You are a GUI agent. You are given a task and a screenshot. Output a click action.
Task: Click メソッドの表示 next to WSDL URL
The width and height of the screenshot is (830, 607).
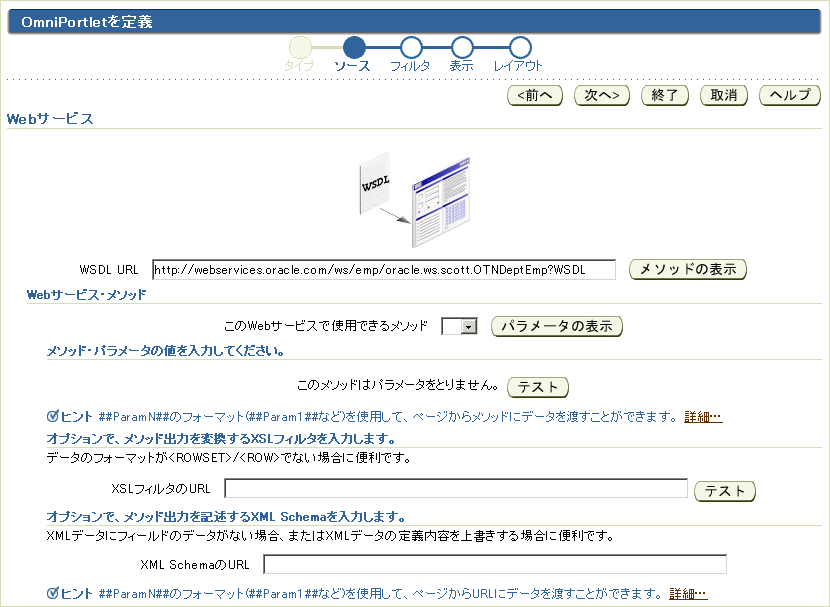pos(687,269)
